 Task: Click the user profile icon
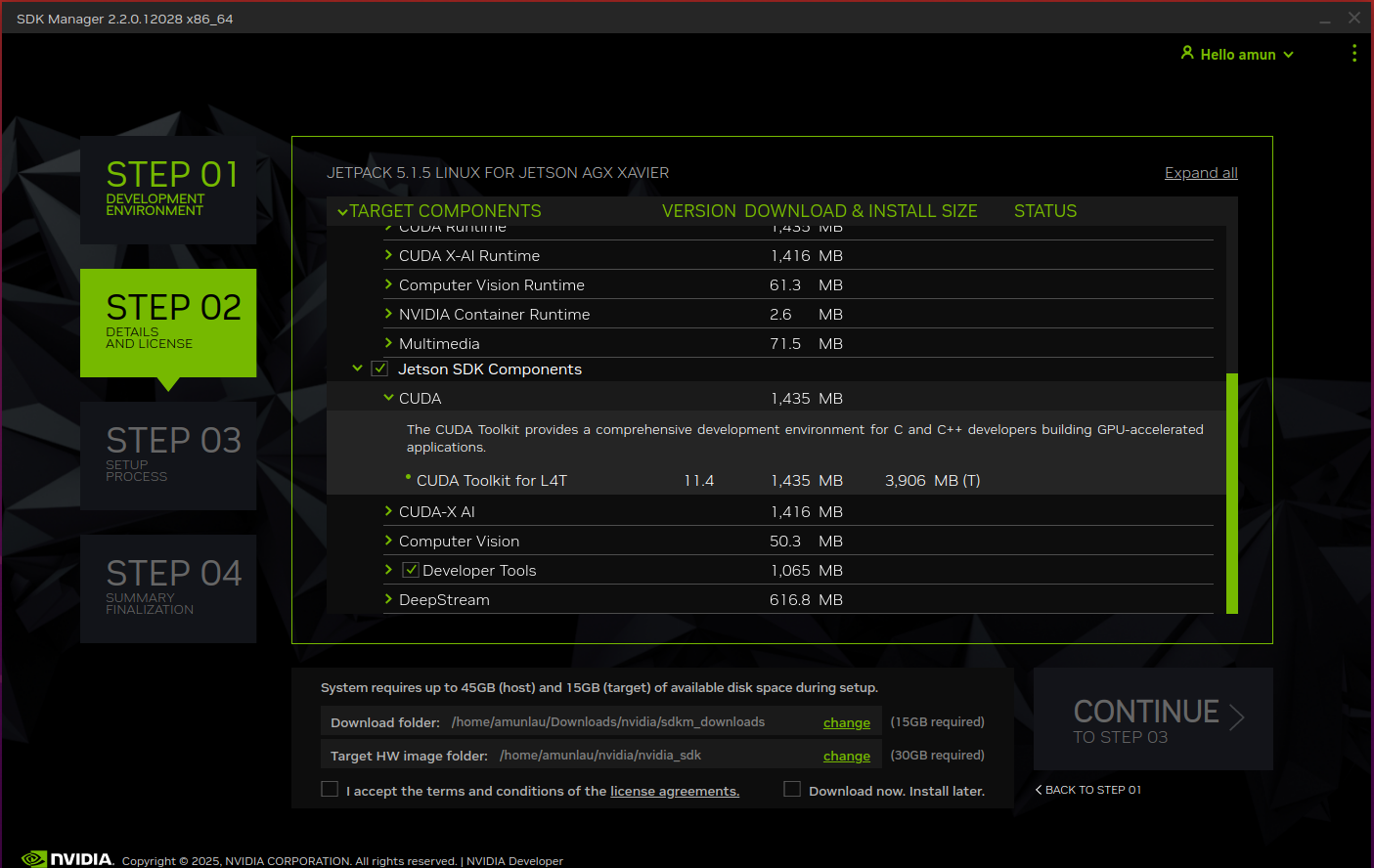[1187, 53]
